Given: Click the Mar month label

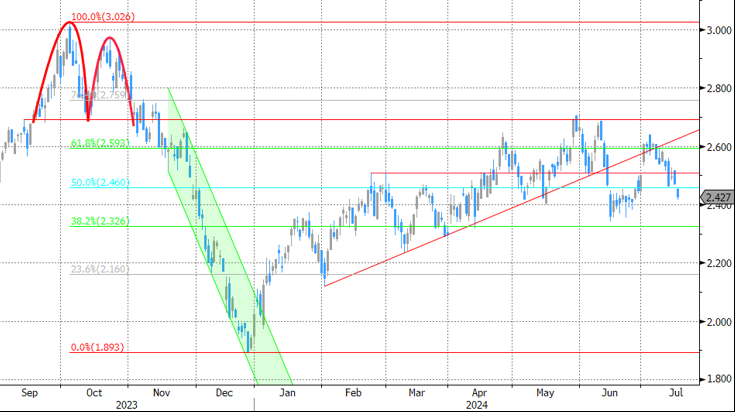Looking at the screenshot, I should [416, 393].
